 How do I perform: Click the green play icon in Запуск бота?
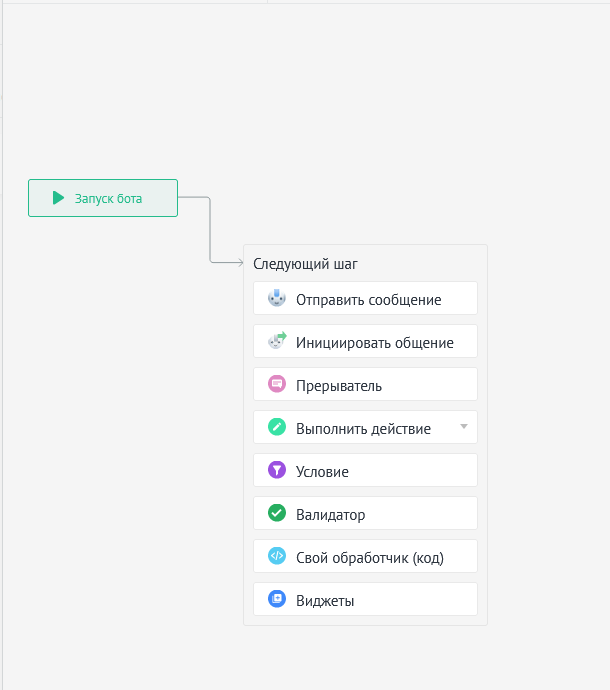pos(58,198)
